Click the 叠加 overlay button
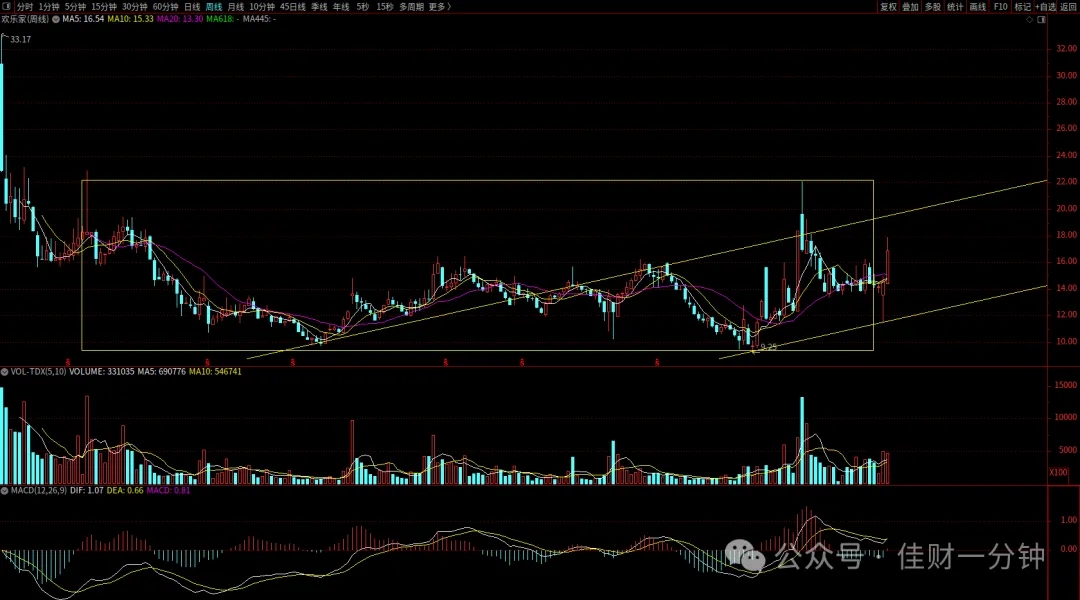Viewport: 1080px width, 600px height. (911, 7)
